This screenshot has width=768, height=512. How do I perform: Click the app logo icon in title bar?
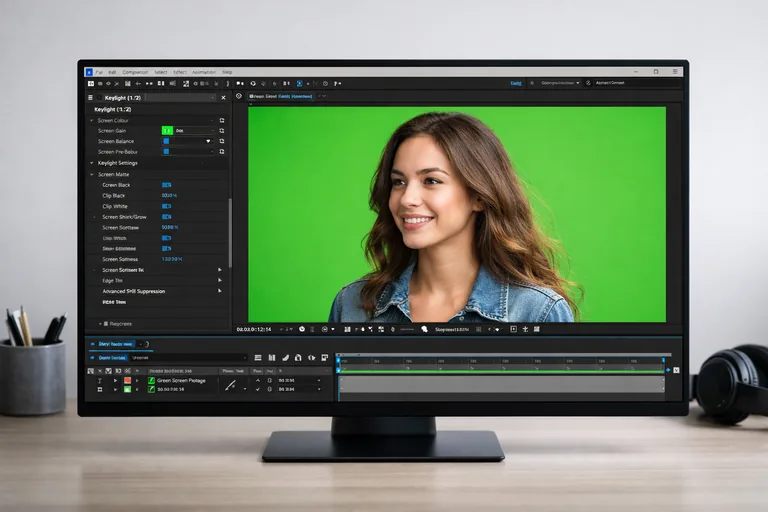(x=89, y=72)
